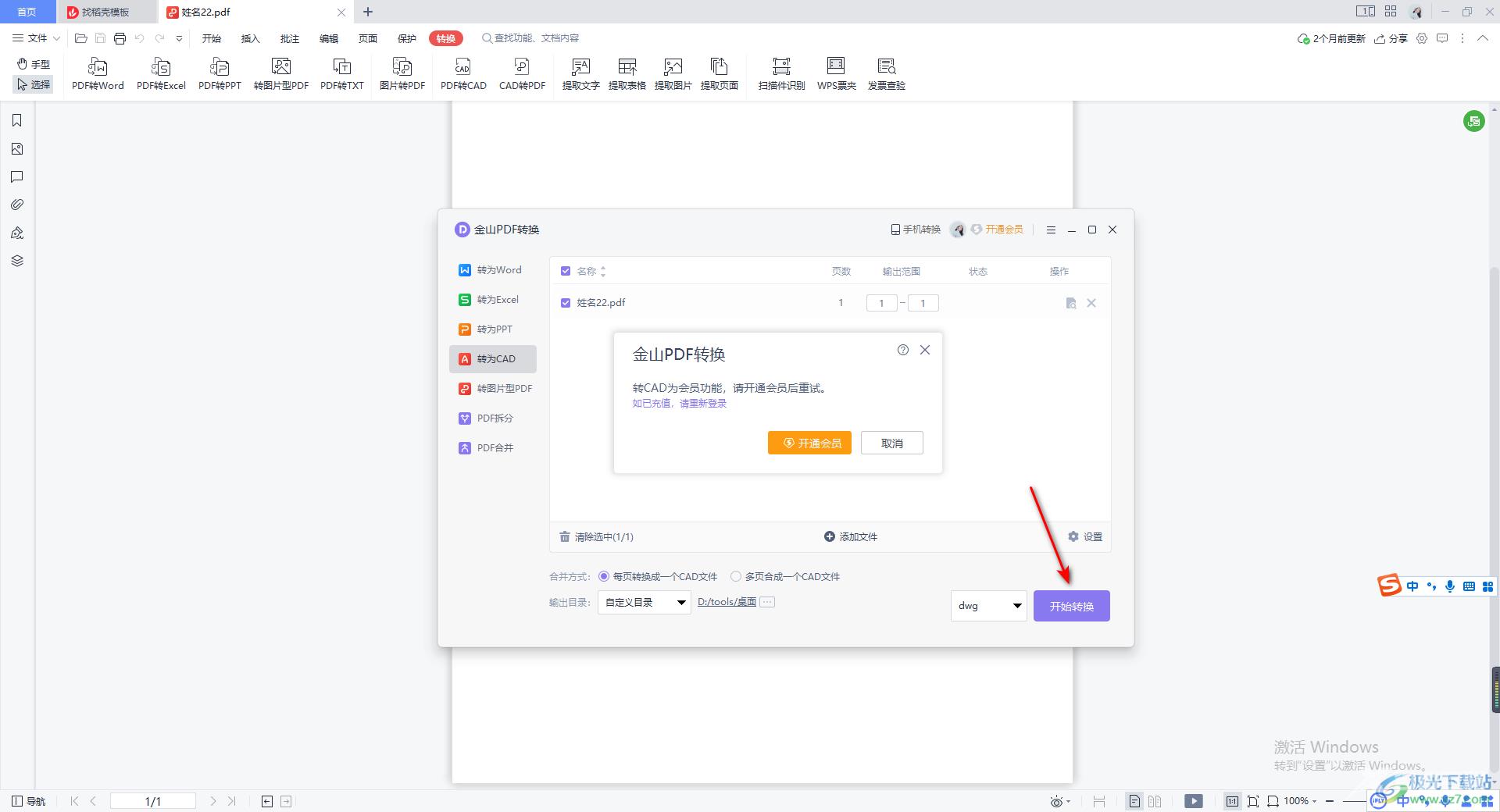This screenshot has width=1500, height=812.
Task: Switch to the 开始 ribbon tab
Action: [211, 38]
